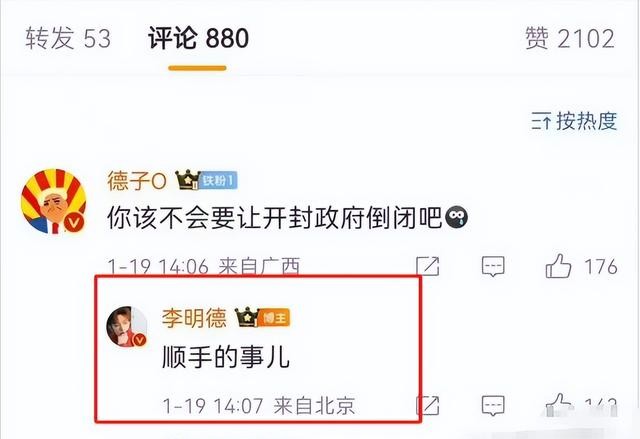Click the sort arrow icon beside 按热度
The width and height of the screenshot is (640, 439).
click(x=541, y=121)
